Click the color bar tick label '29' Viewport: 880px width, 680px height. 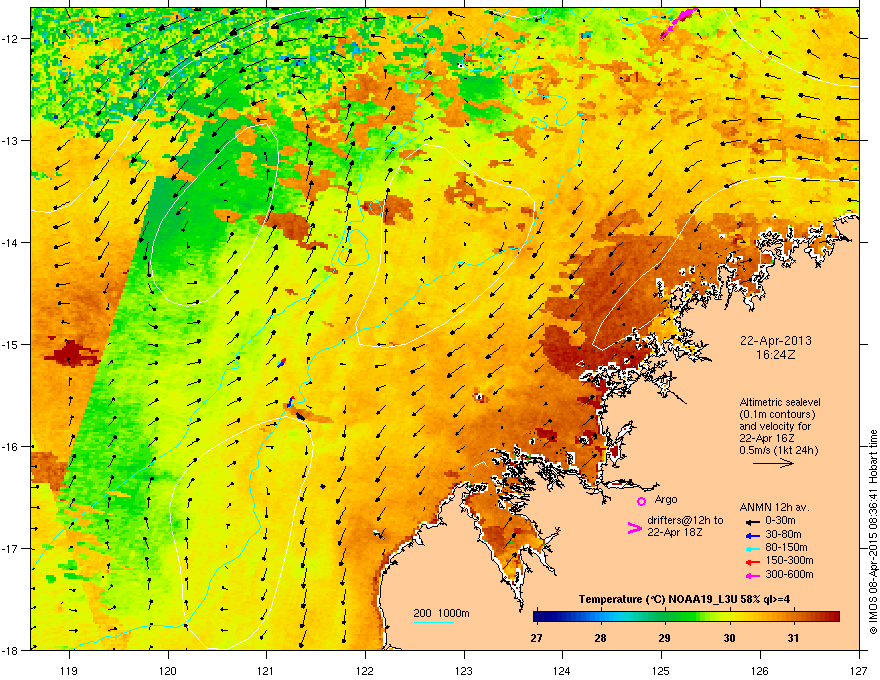click(x=664, y=638)
